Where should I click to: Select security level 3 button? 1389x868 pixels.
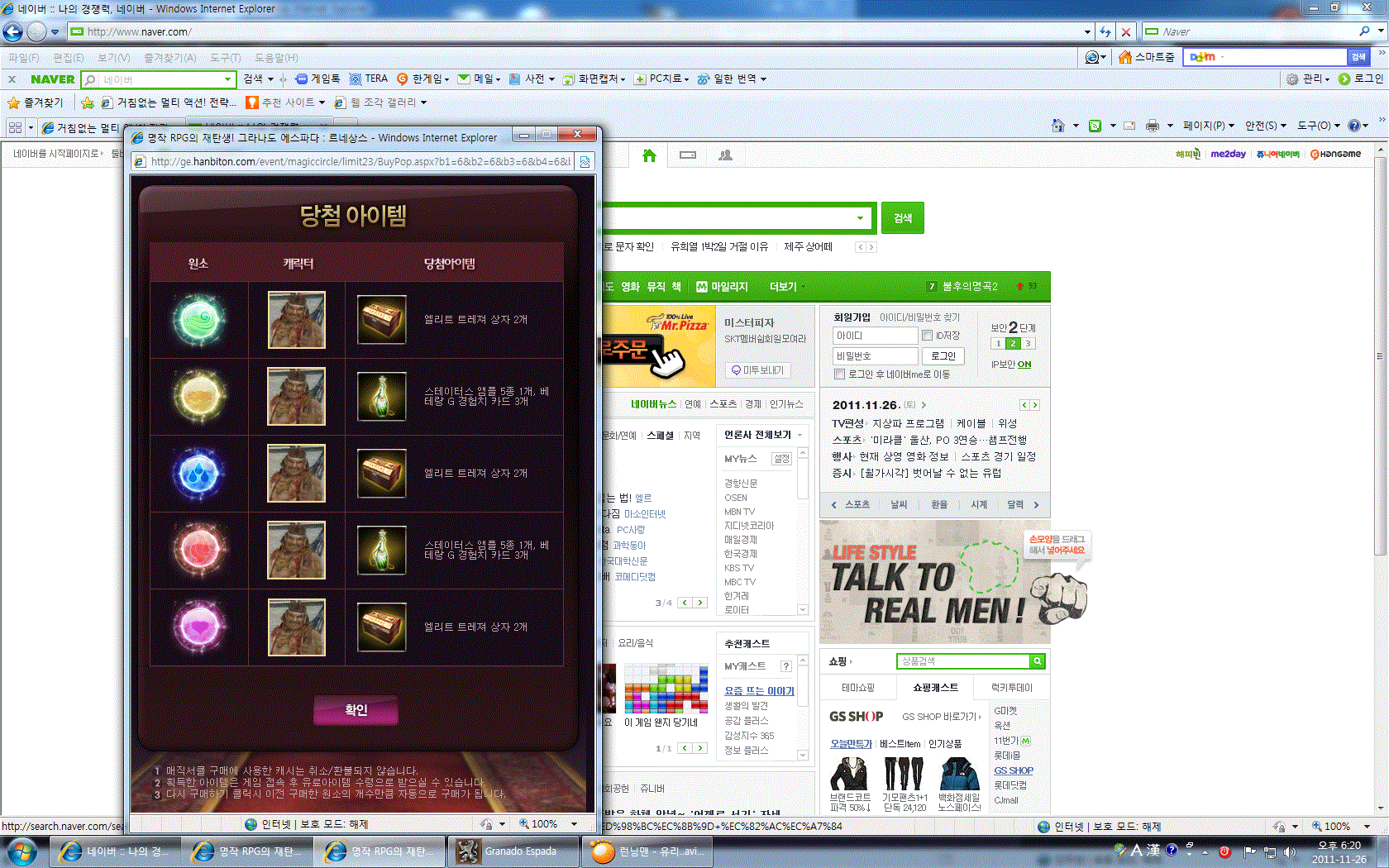click(x=1028, y=344)
